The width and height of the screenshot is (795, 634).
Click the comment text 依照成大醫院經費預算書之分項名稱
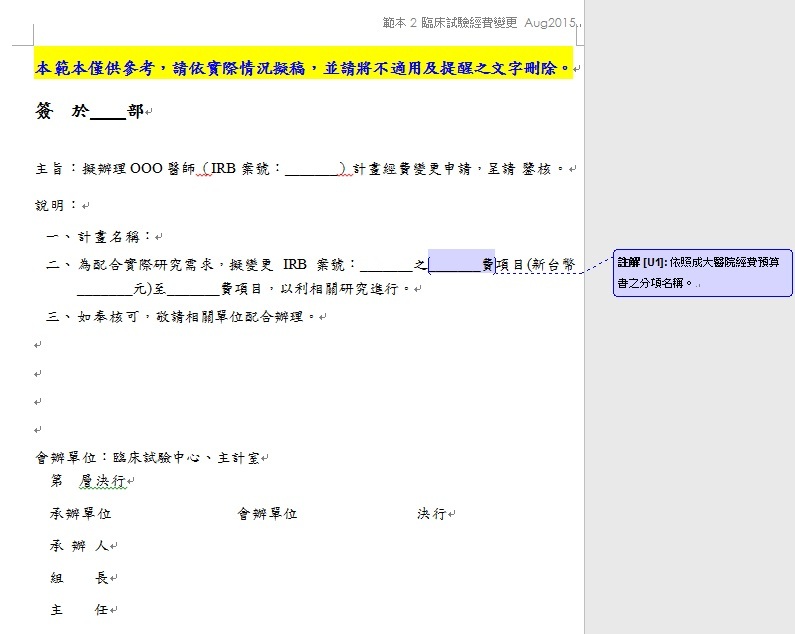[x=698, y=273]
